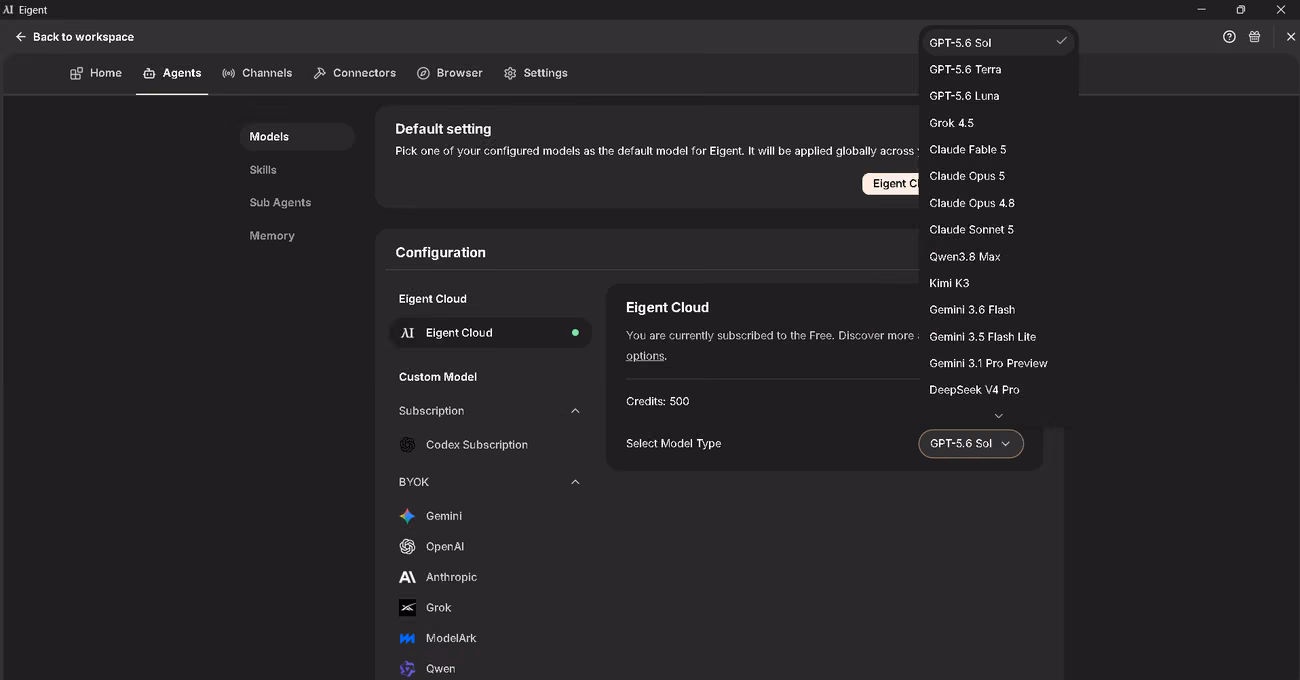Choose GPT-5.6 Terra from the dropdown
Screen dimensions: 1300x680
pyautogui.click(x=998, y=70)
